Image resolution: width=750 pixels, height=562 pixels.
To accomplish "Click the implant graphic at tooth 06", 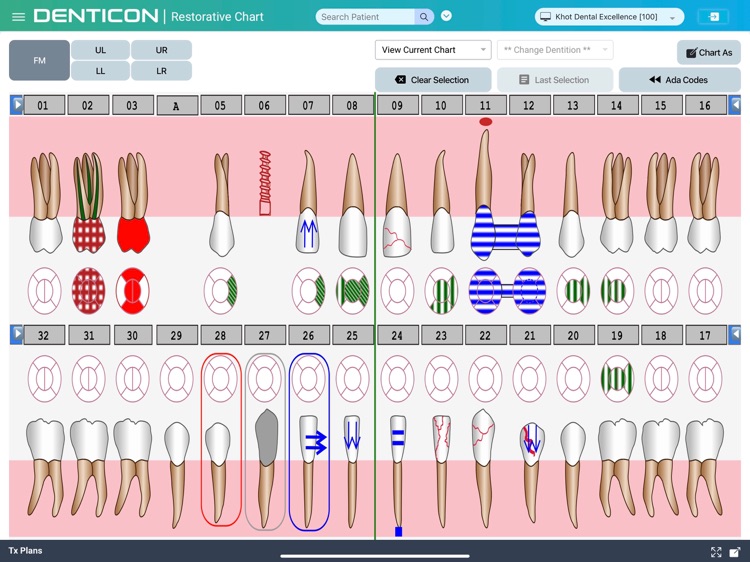I will (265, 183).
